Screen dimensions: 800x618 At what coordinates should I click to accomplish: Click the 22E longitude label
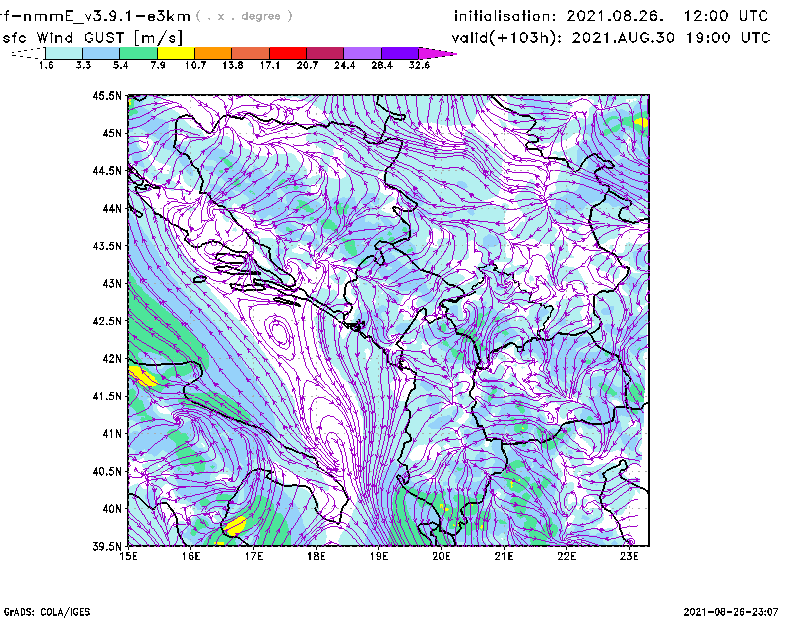(566, 556)
